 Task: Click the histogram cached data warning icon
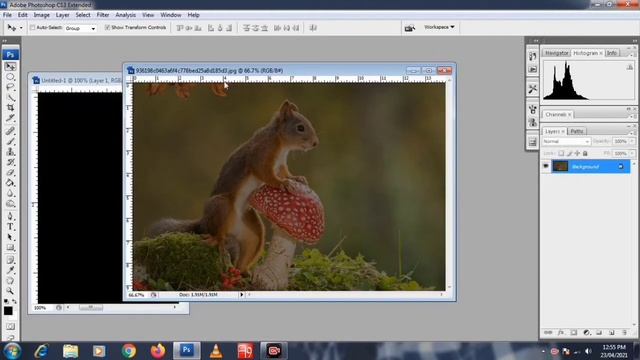[x=630, y=67]
